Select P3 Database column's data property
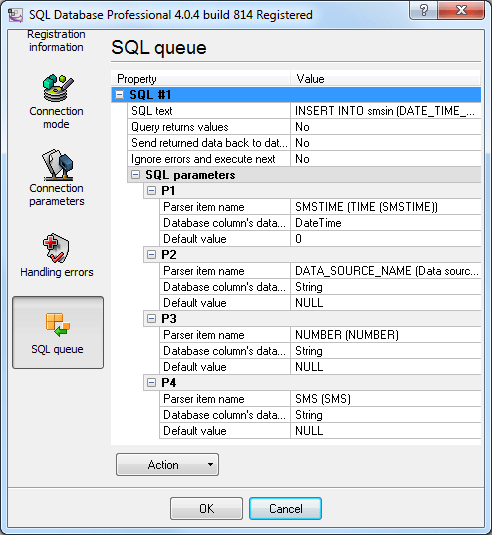Viewport: 492px width, 535px height. tap(225, 351)
